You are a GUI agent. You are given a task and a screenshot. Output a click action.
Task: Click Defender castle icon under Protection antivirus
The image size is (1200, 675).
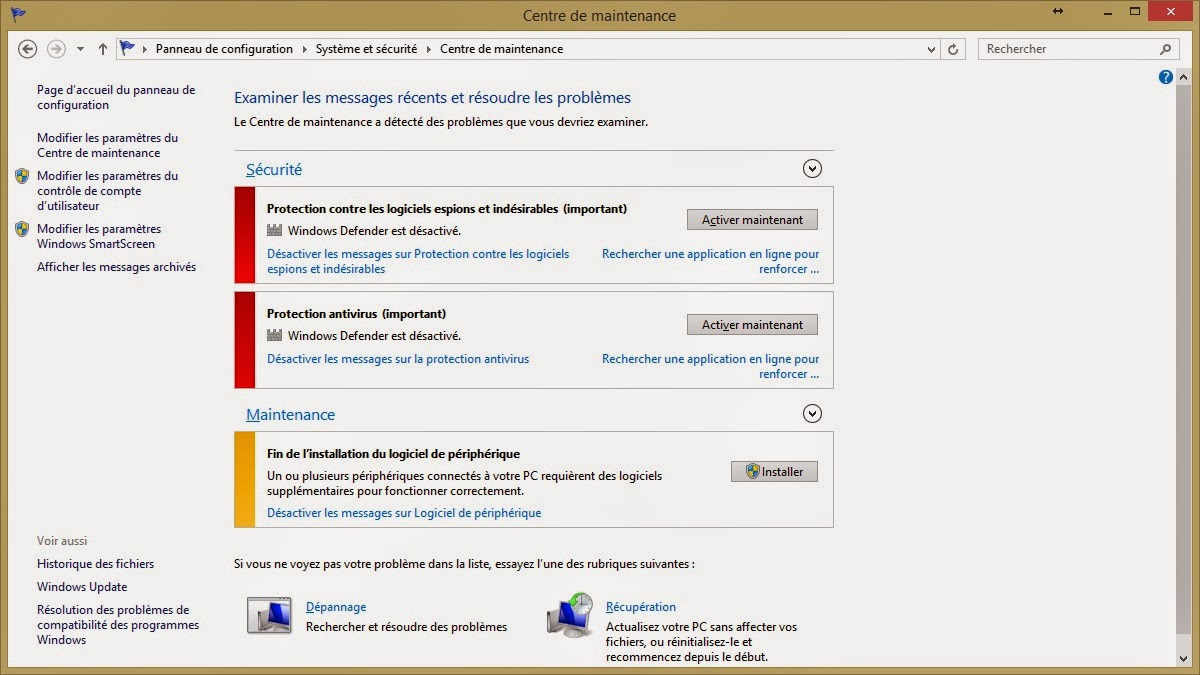click(x=275, y=336)
